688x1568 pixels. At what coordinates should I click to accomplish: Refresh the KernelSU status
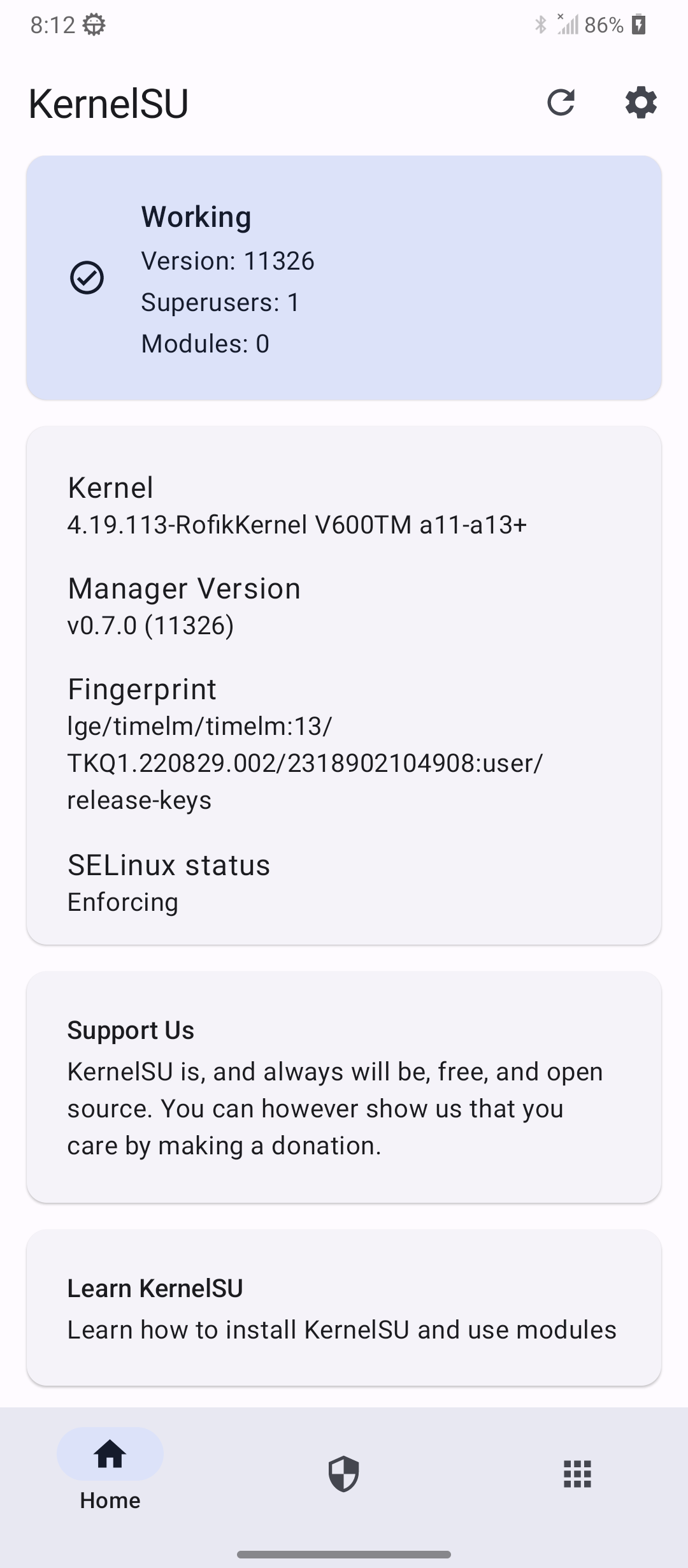[x=561, y=103]
